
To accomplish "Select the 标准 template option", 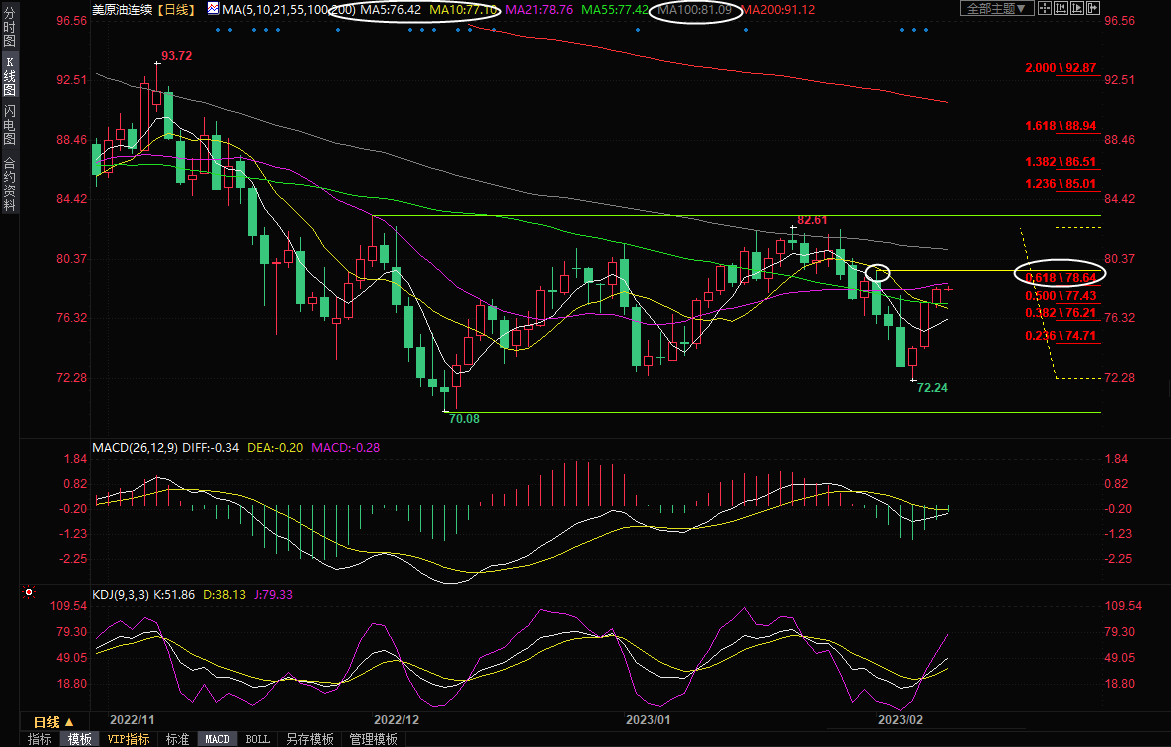I will (177, 739).
